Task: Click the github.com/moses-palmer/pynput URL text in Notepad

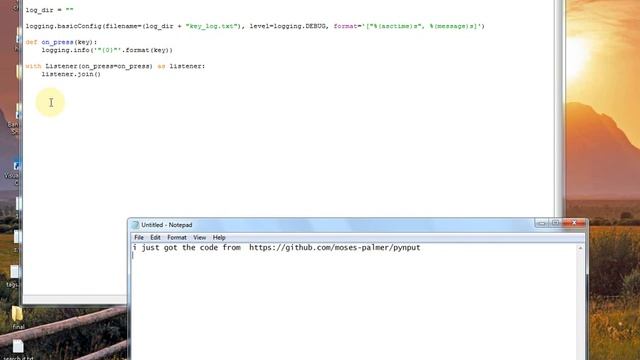Action: (x=335, y=247)
